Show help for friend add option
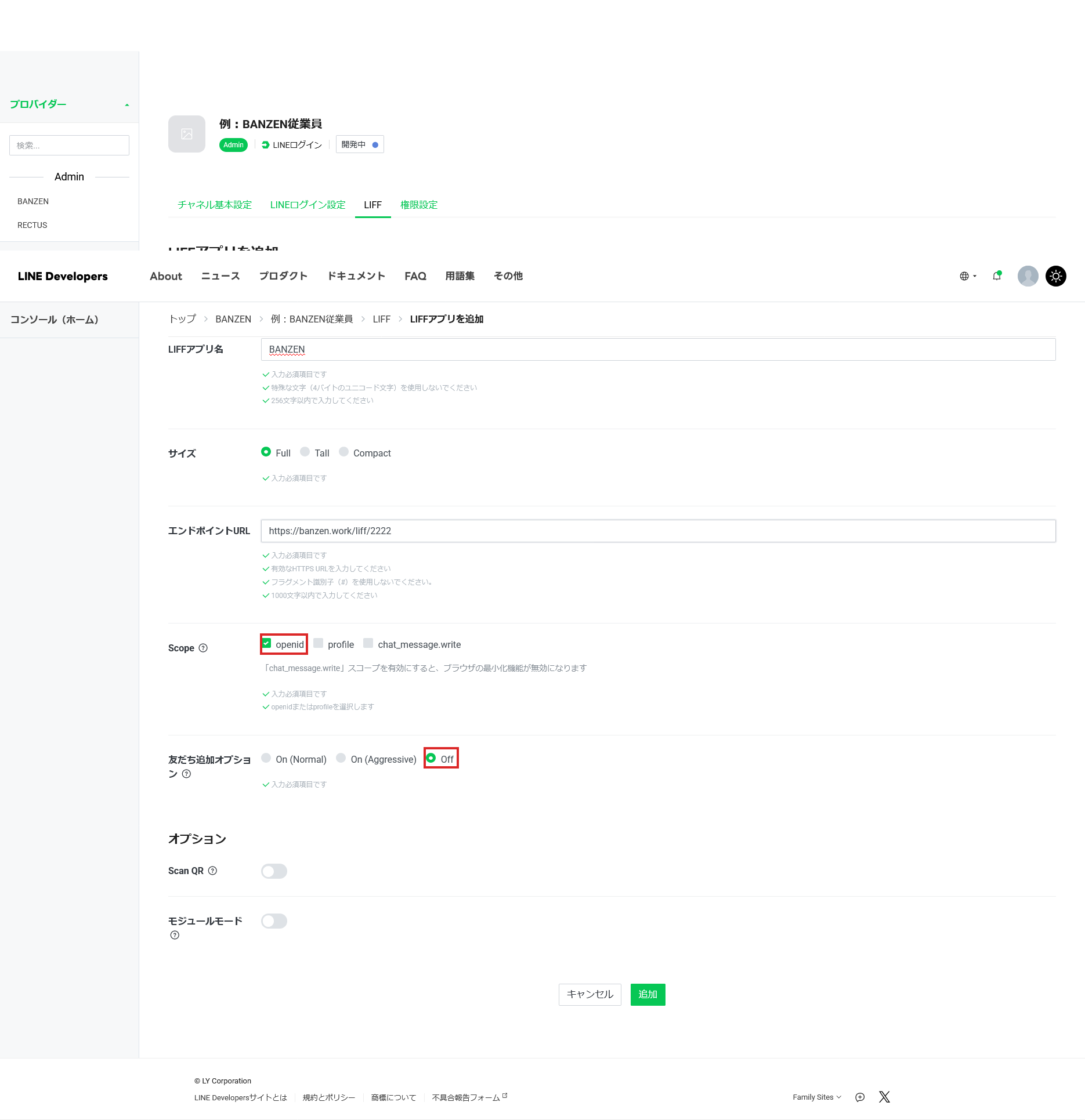1085x1120 pixels. (x=186, y=774)
